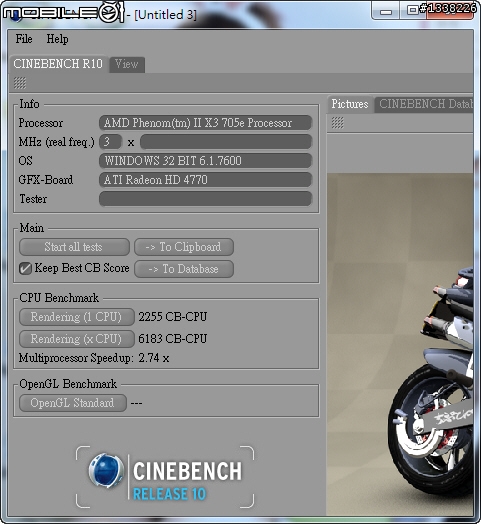Click the grip icon under Pictures tab
The image size is (481, 524).
tap(337, 123)
